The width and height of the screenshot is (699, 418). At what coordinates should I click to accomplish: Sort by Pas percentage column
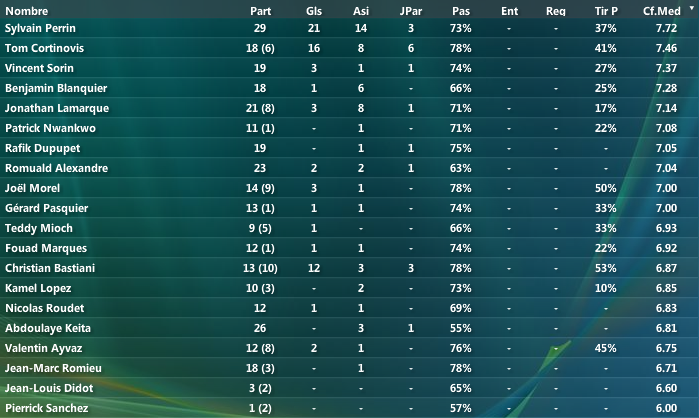461,11
